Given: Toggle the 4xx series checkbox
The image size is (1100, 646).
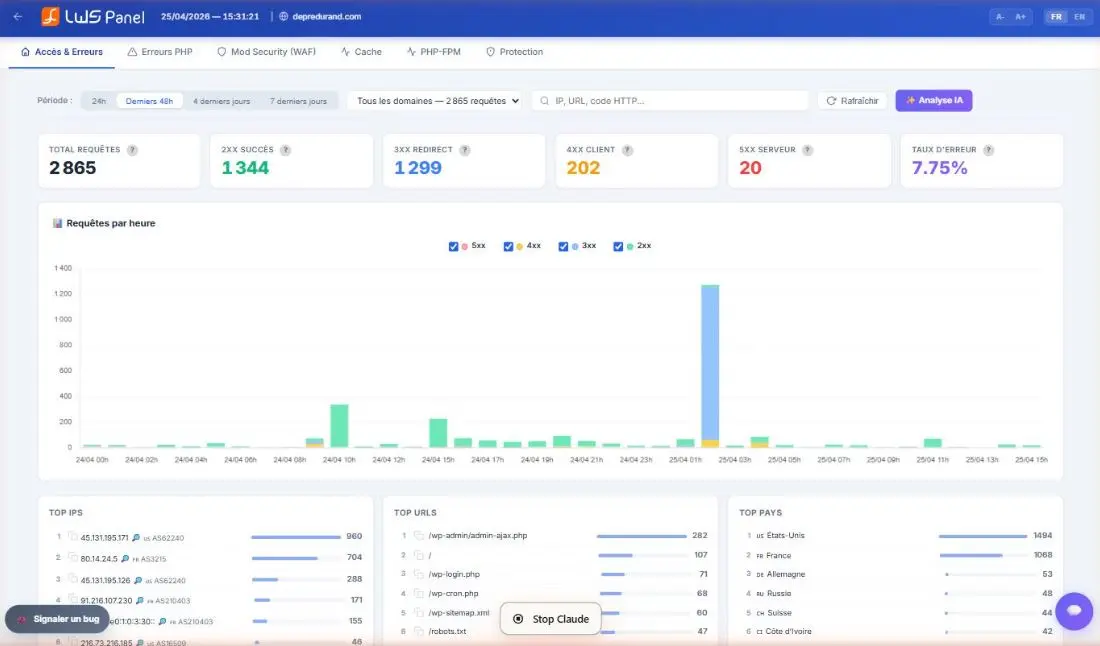Looking at the screenshot, I should 508,246.
